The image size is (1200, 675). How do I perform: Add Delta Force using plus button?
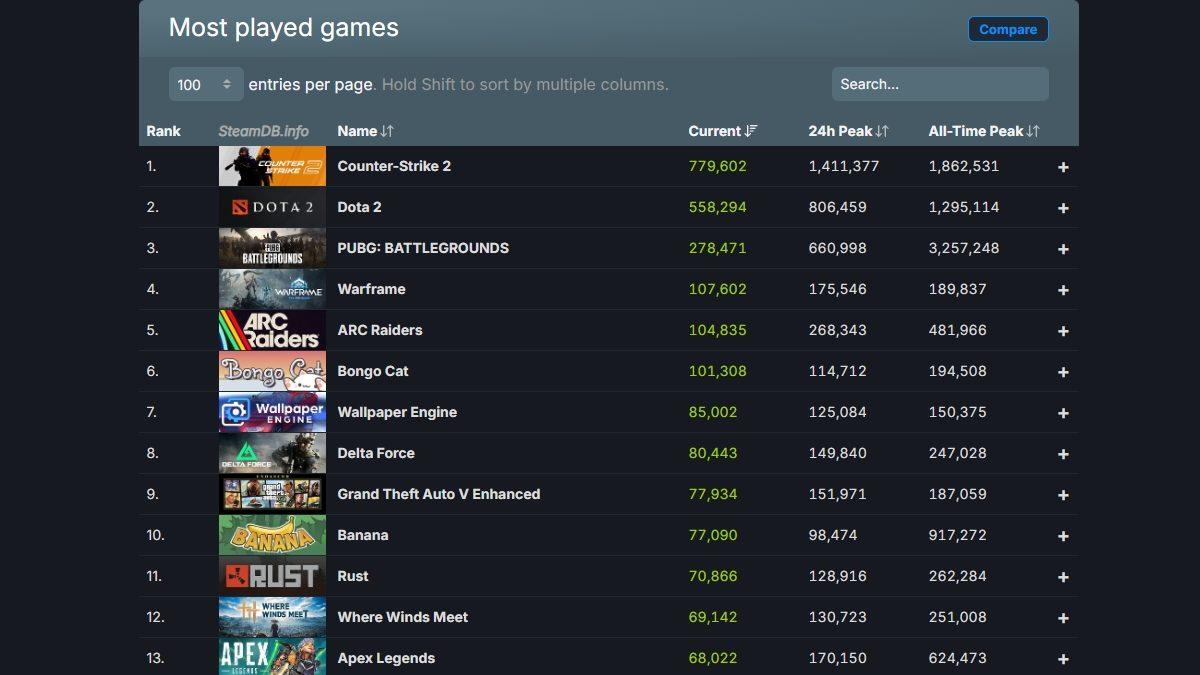(1063, 454)
